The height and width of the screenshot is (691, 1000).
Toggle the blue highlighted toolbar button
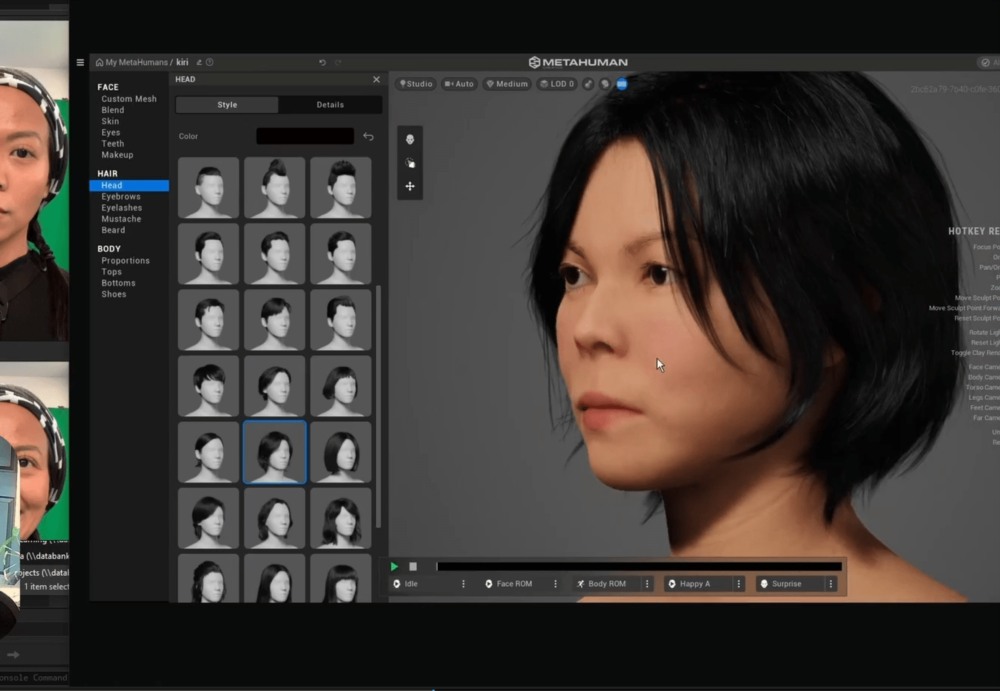tap(622, 84)
